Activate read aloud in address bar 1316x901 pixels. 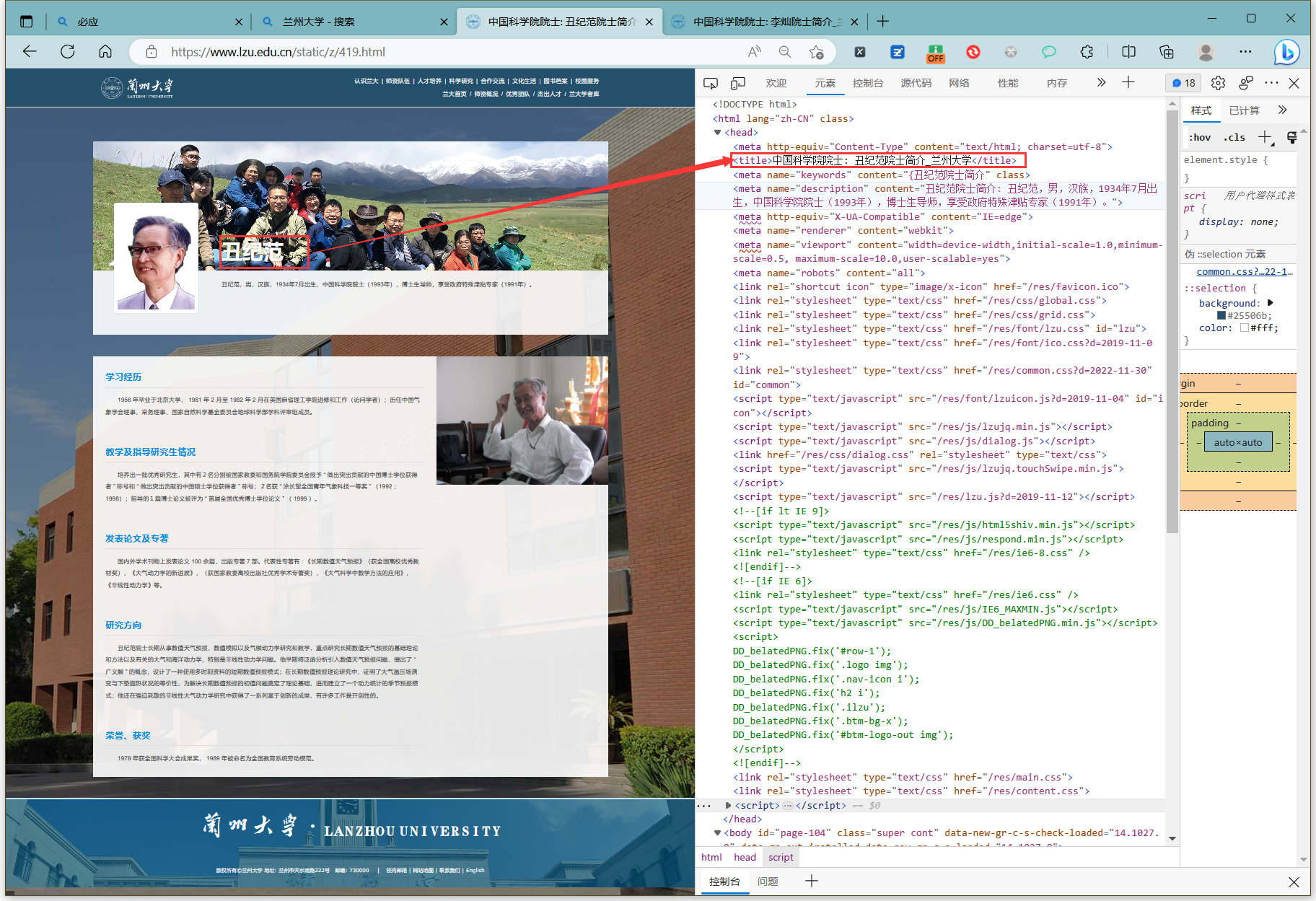point(755,52)
